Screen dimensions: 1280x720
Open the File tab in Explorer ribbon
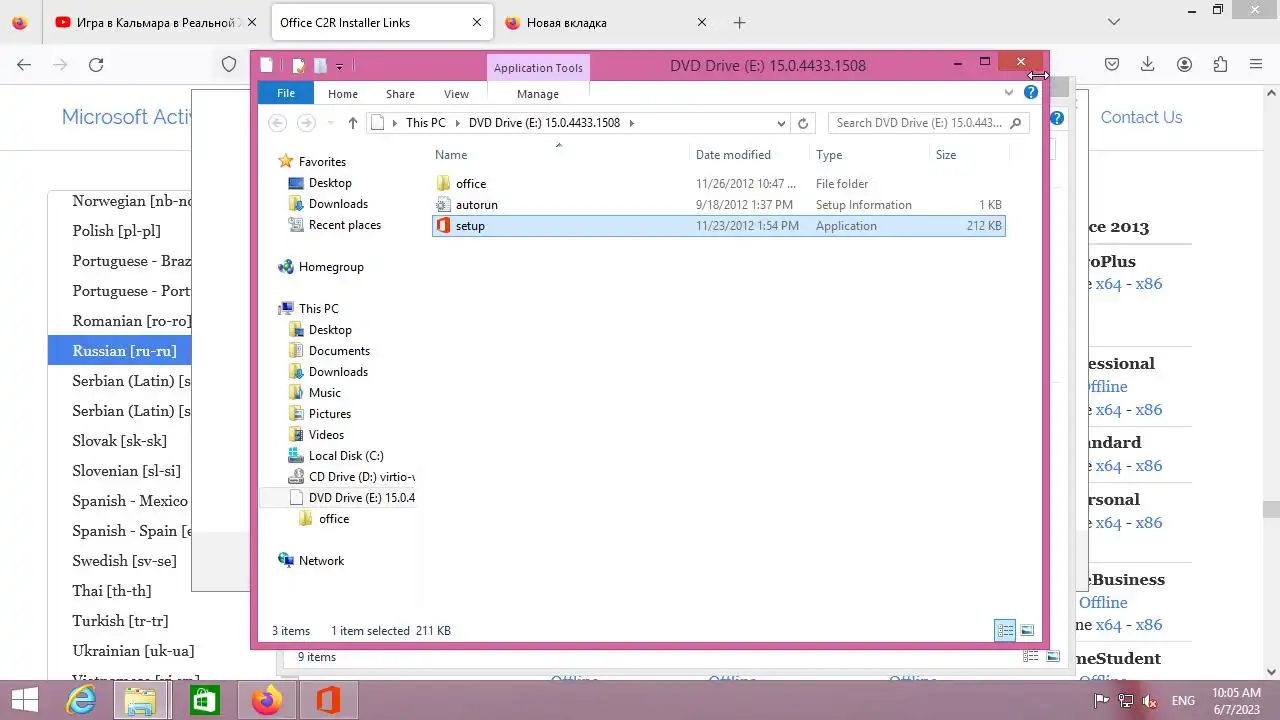pos(286,93)
